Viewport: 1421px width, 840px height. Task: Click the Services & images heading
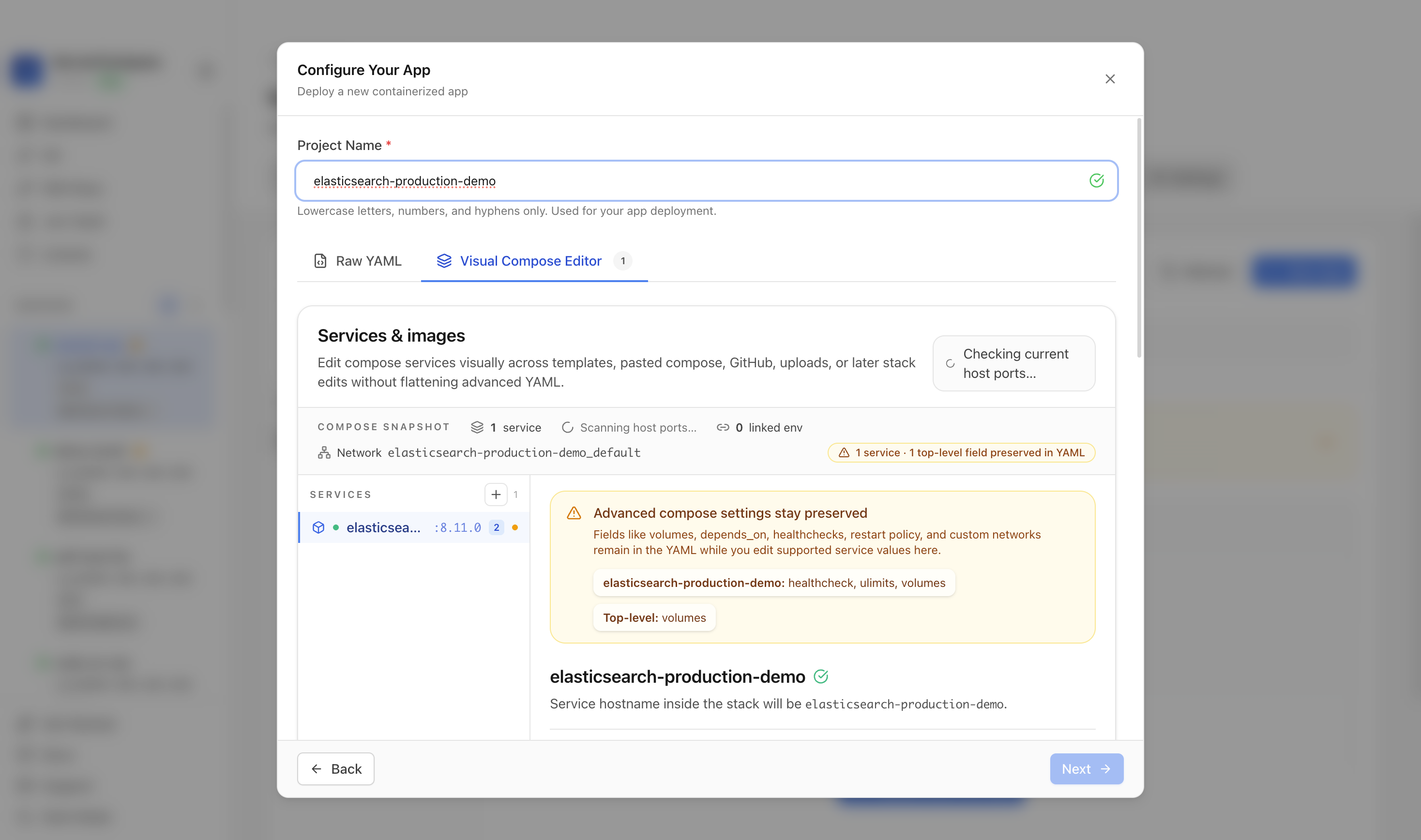391,336
